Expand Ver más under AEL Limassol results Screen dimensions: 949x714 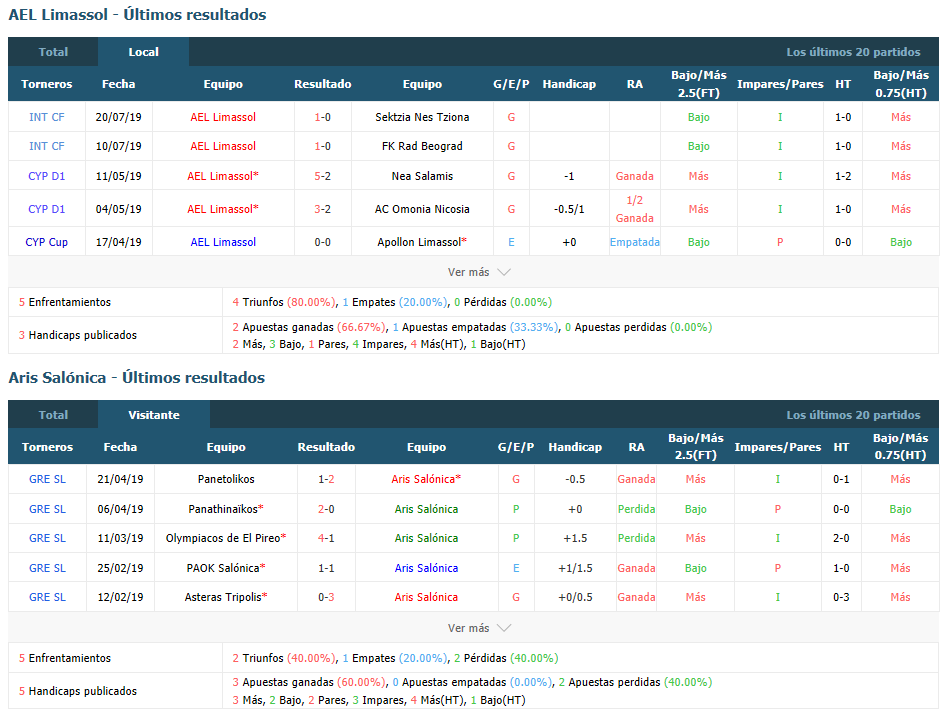click(x=479, y=272)
